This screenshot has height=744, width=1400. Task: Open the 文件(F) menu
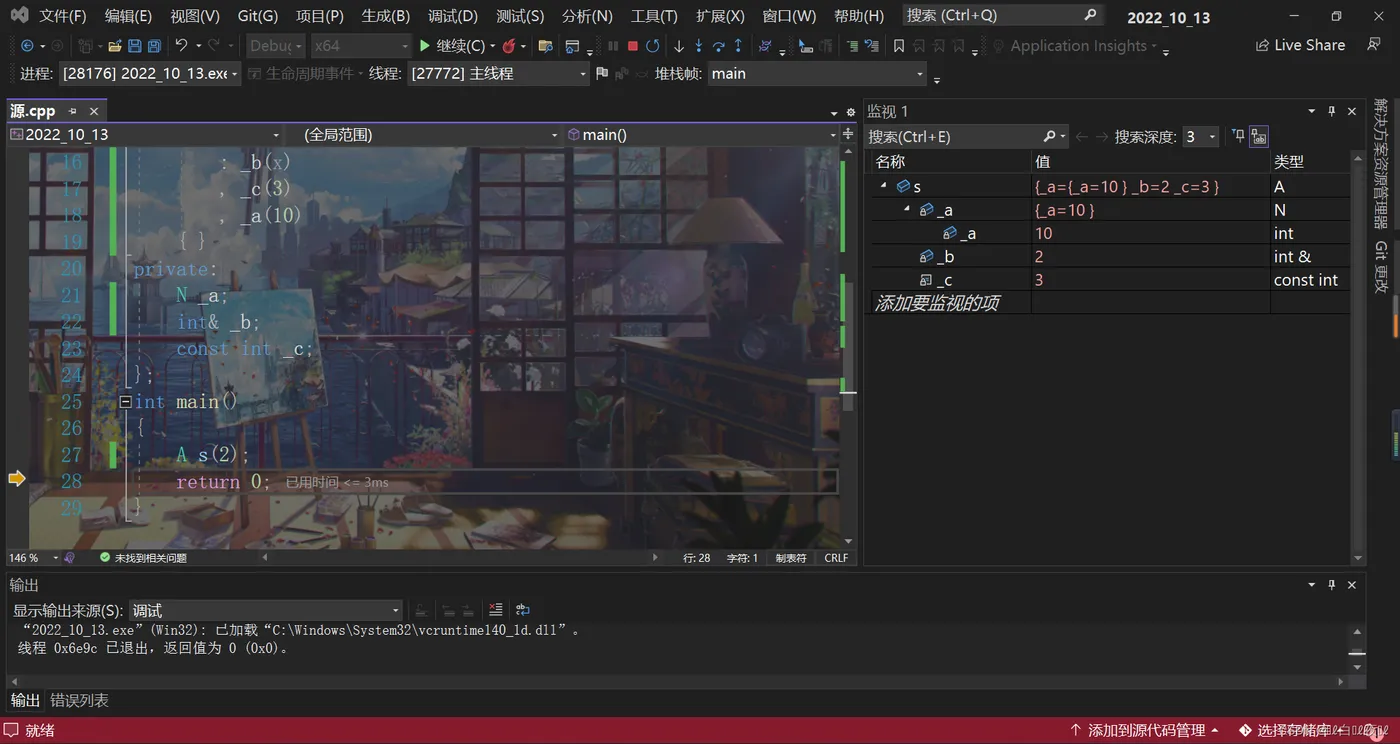[x=63, y=16]
